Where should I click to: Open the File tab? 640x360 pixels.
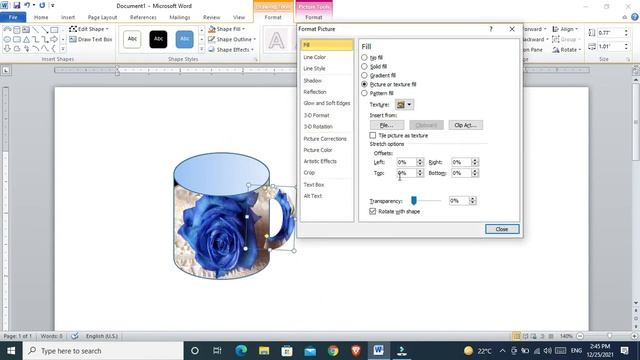click(13, 17)
